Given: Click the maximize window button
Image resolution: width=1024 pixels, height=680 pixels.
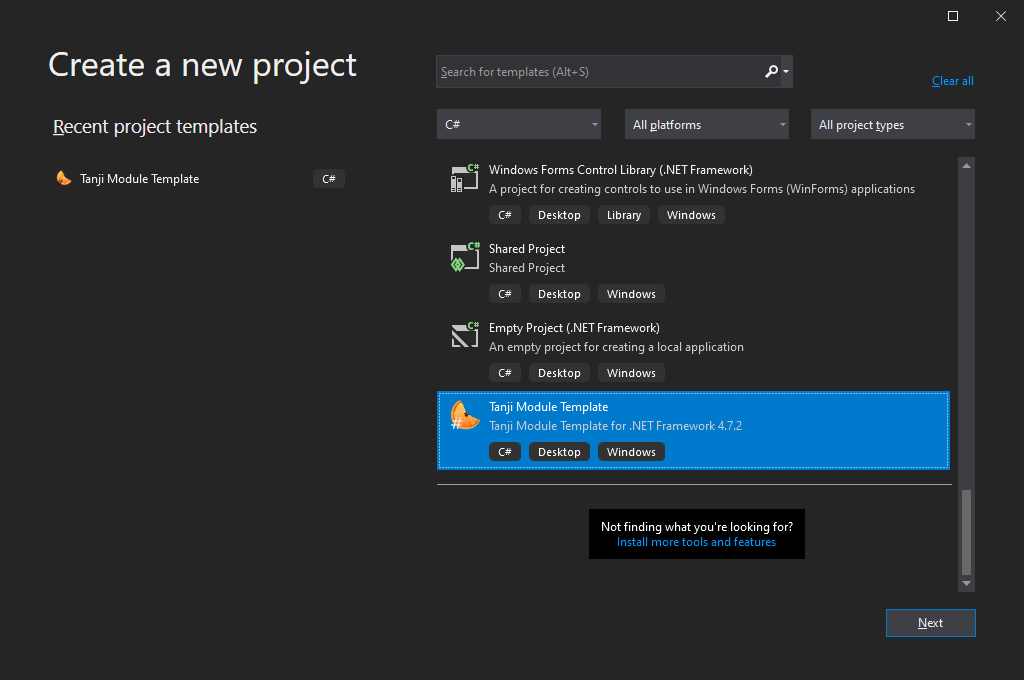Looking at the screenshot, I should (x=953, y=16).
